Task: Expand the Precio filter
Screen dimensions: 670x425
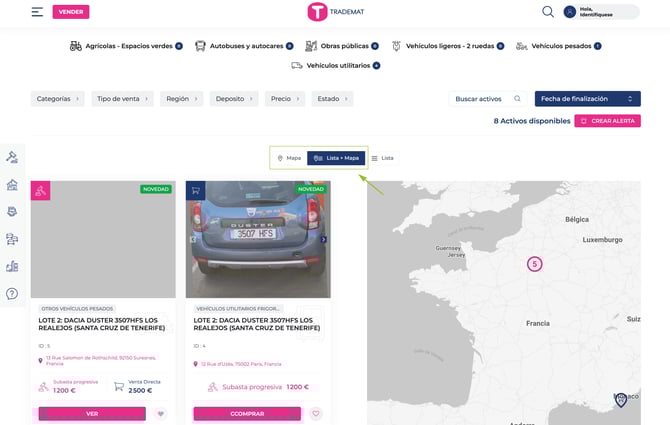Action: (x=285, y=99)
